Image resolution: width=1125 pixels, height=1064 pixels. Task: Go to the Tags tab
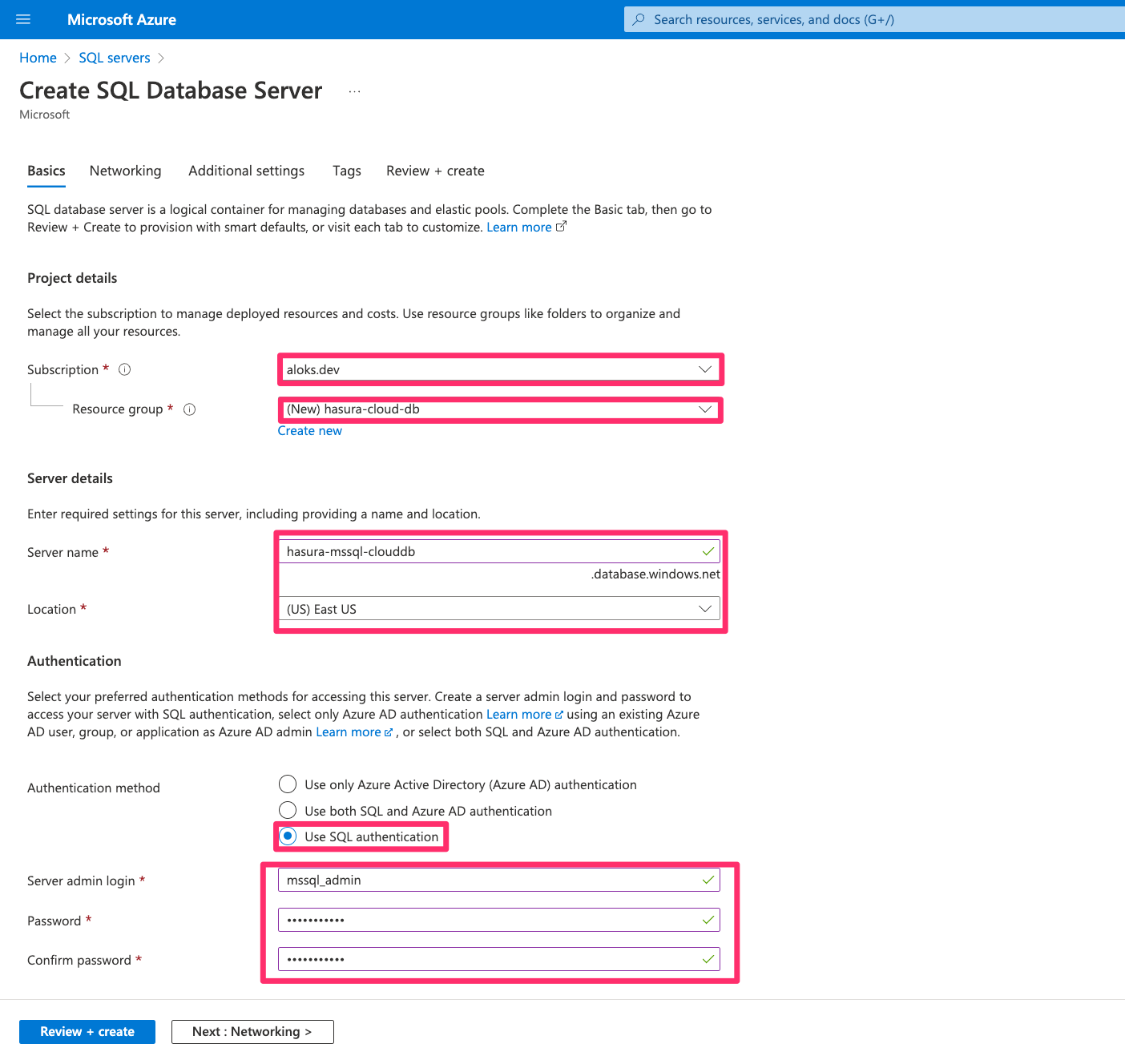pyautogui.click(x=347, y=171)
